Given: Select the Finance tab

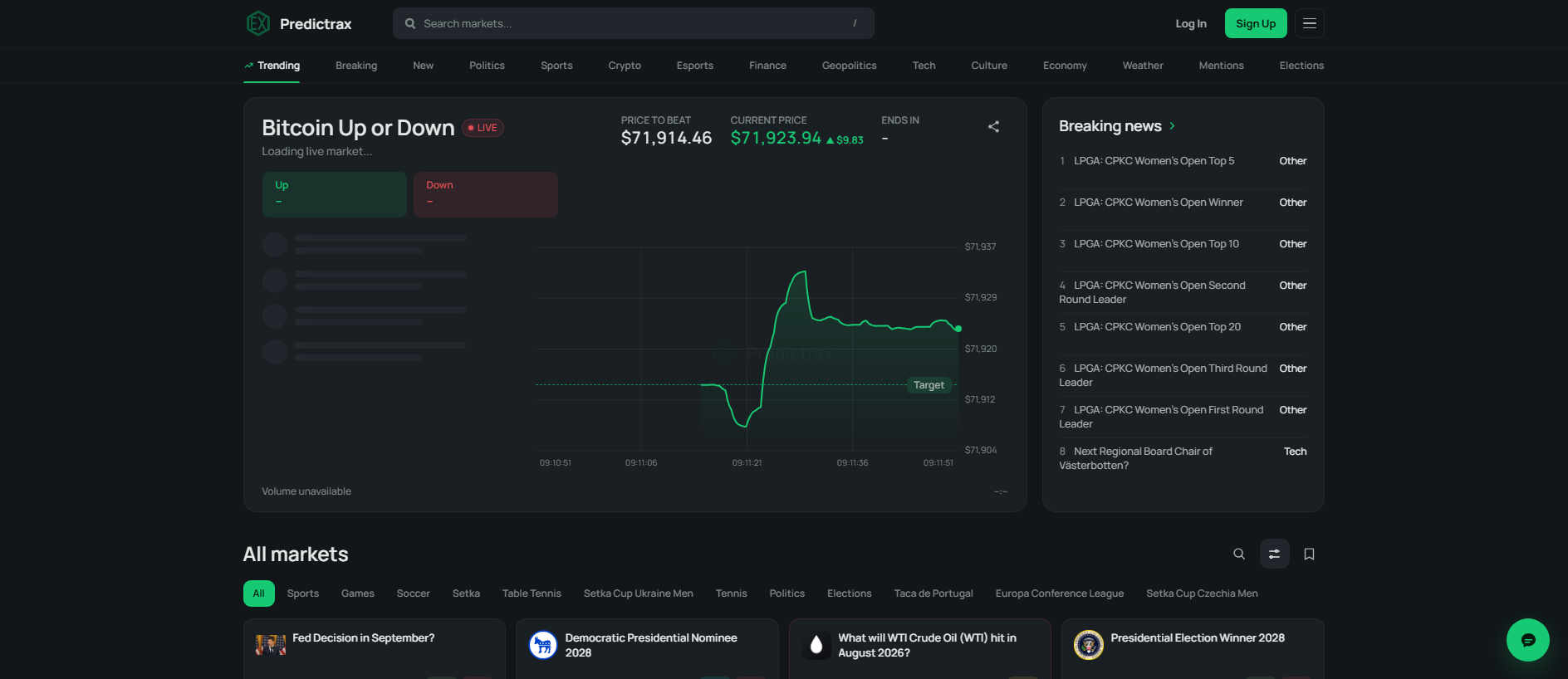Looking at the screenshot, I should (x=767, y=66).
